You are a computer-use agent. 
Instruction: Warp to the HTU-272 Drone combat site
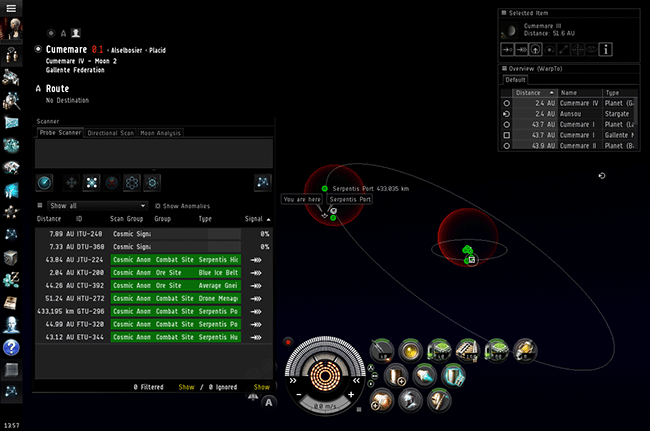256,298
